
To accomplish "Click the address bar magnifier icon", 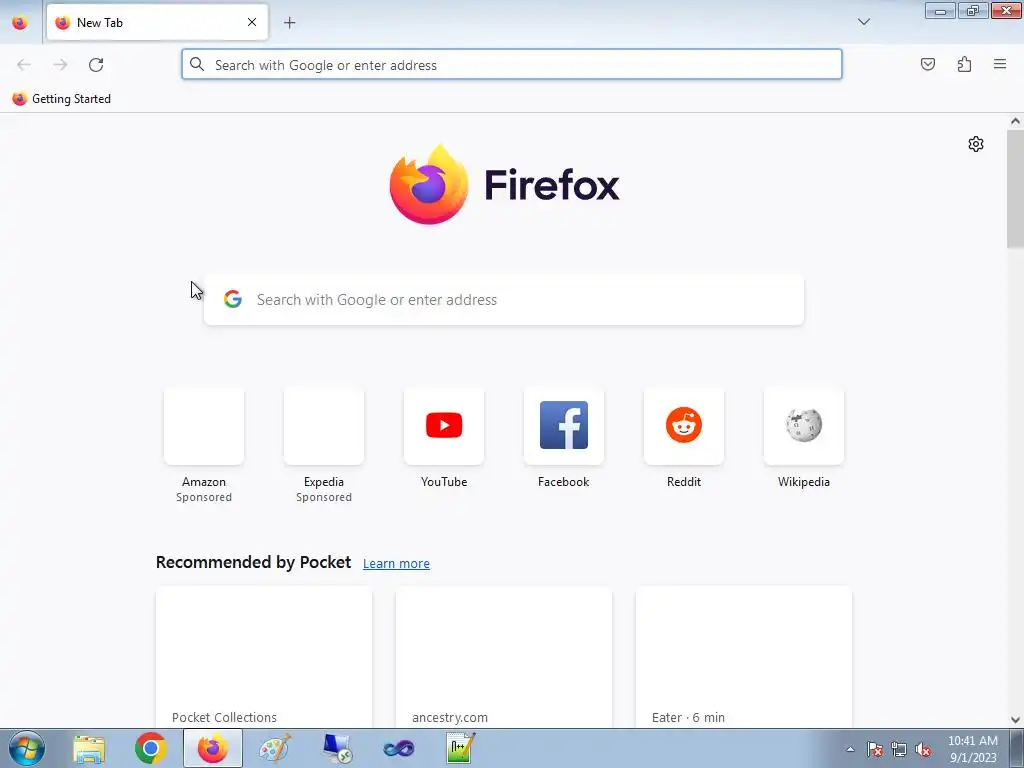I will click(x=197, y=64).
